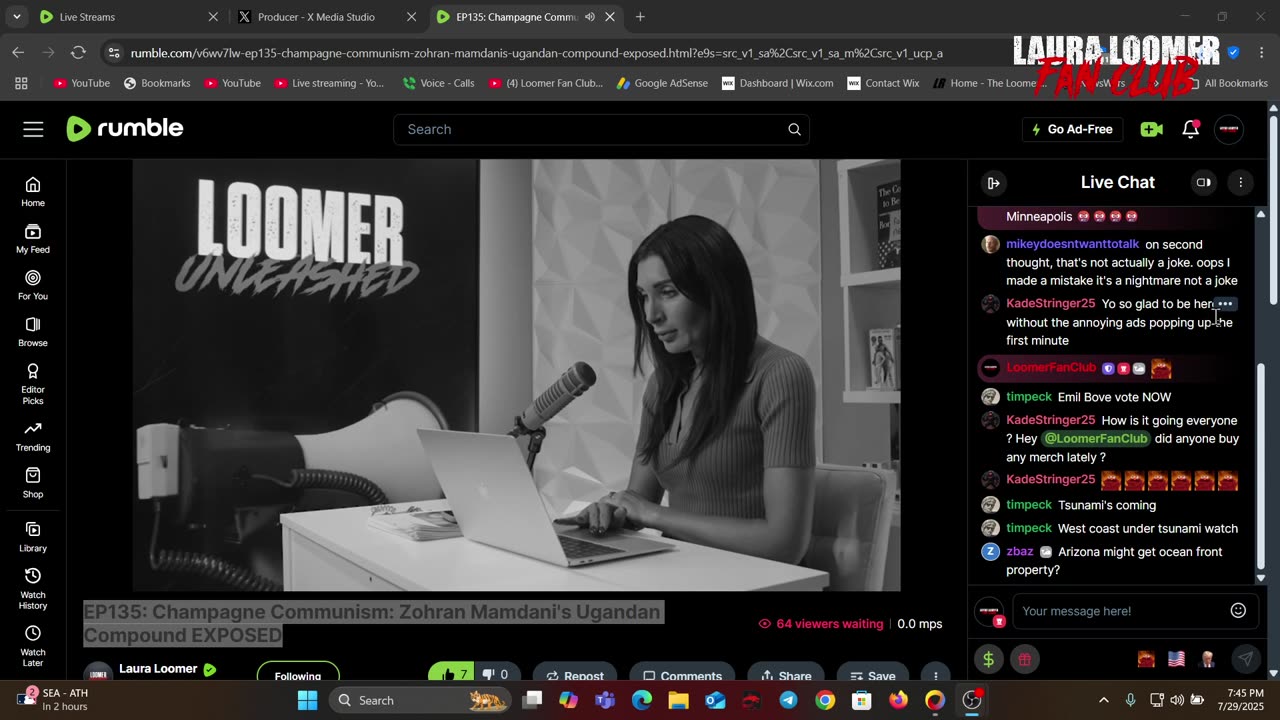Open the Windows Start menu
The image size is (1280, 720).
tap(307, 700)
